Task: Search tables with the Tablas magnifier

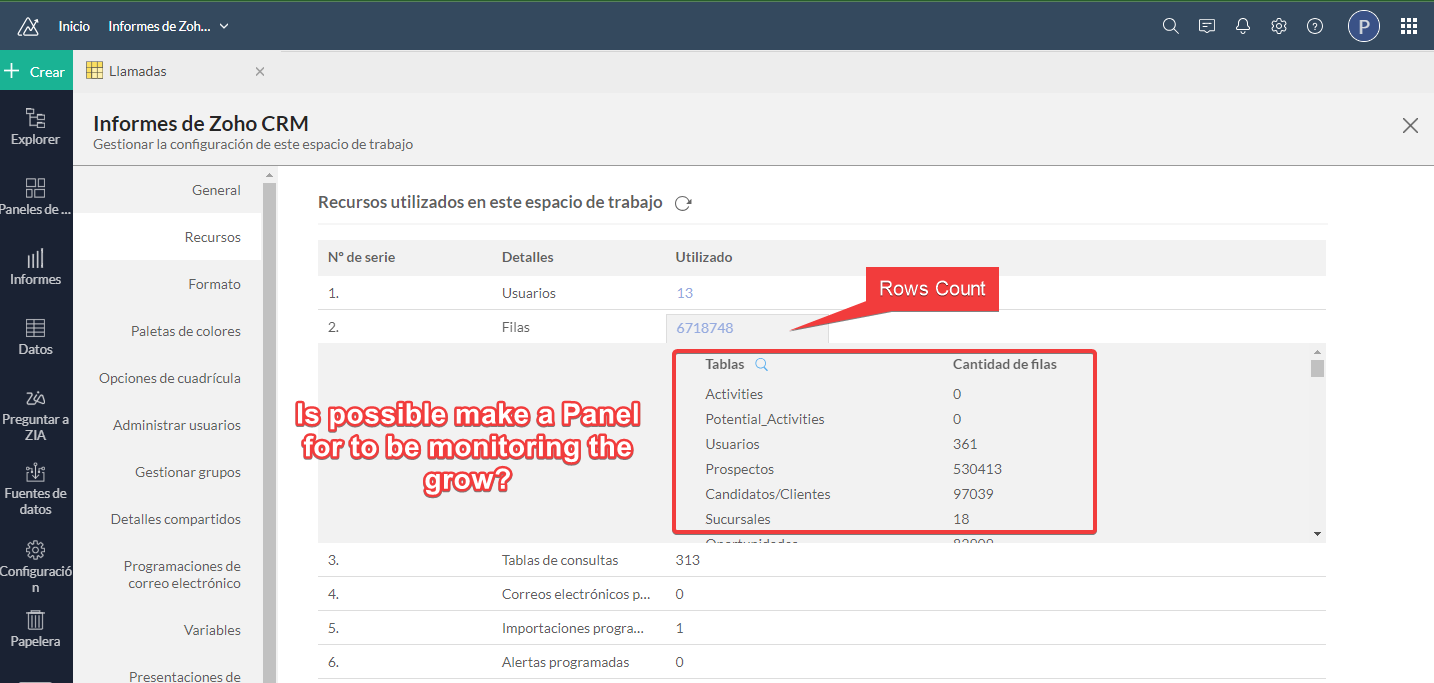Action: tap(761, 365)
